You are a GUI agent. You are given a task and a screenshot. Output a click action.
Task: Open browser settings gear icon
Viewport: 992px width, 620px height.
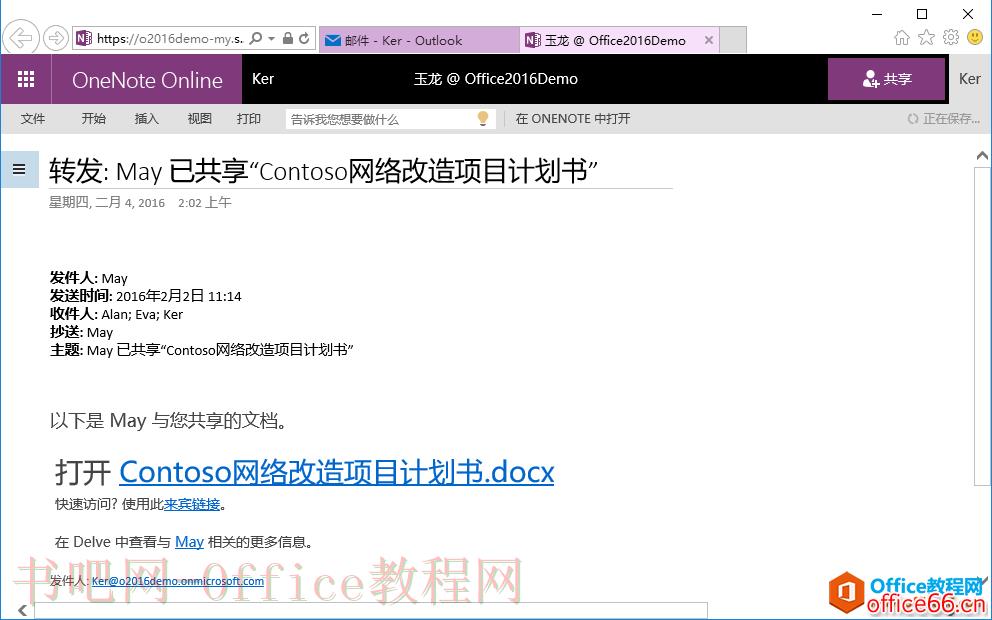click(951, 38)
